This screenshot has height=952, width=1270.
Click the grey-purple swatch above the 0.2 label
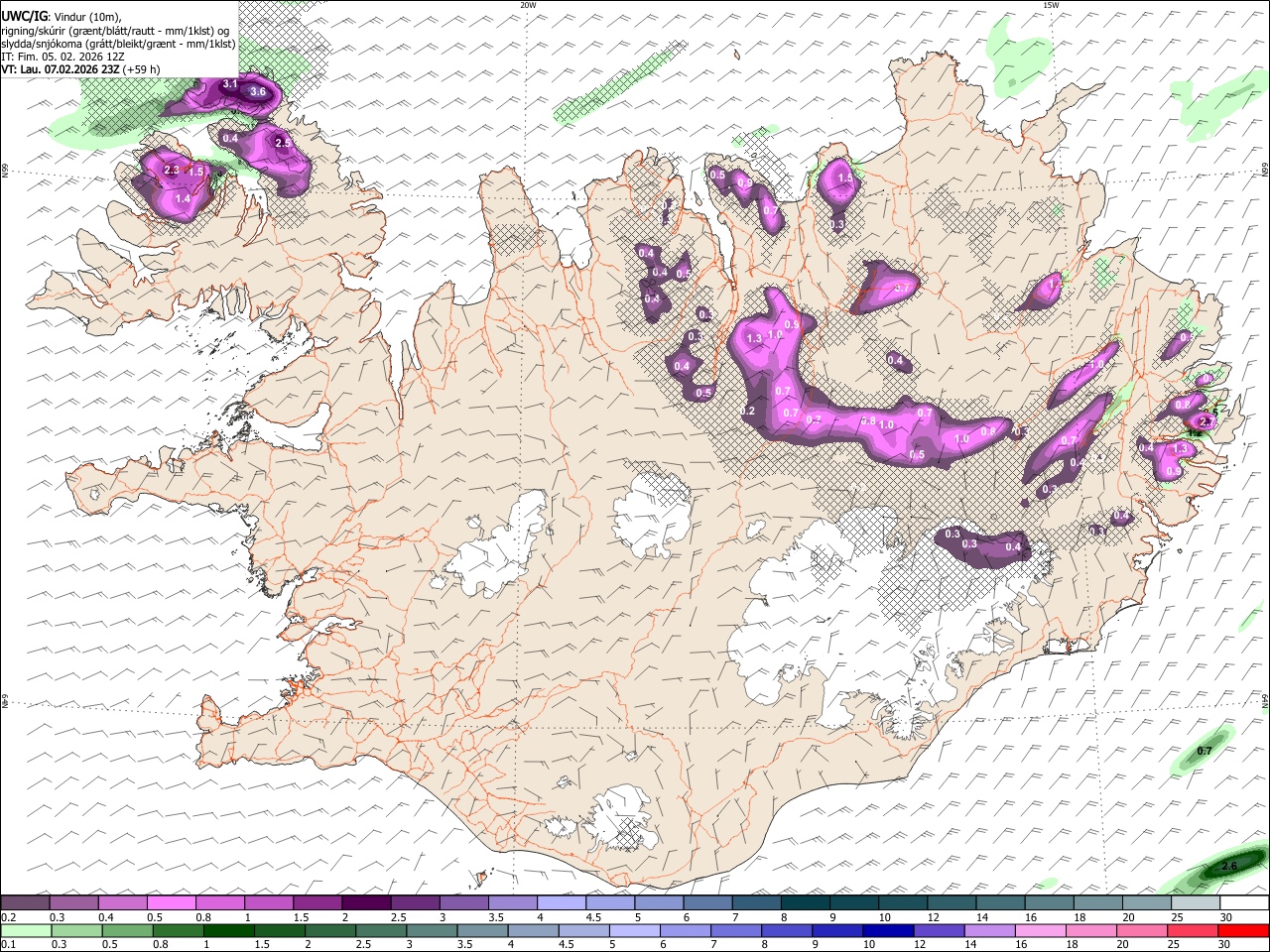[25, 903]
